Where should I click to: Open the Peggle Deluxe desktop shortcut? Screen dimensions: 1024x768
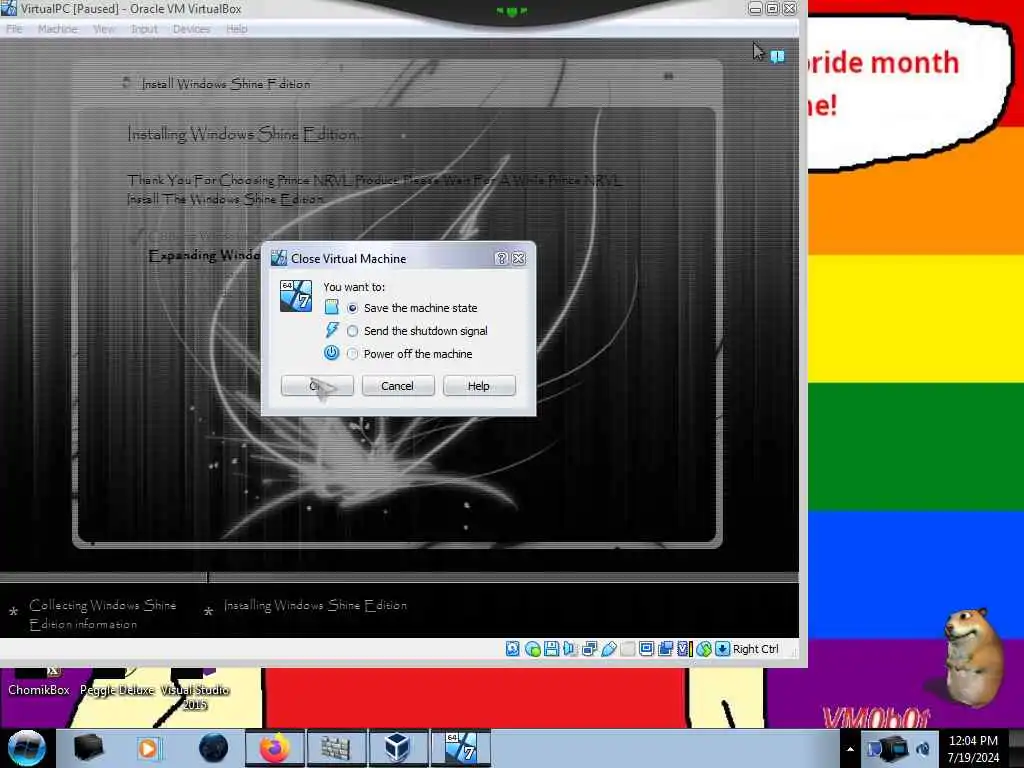117,683
